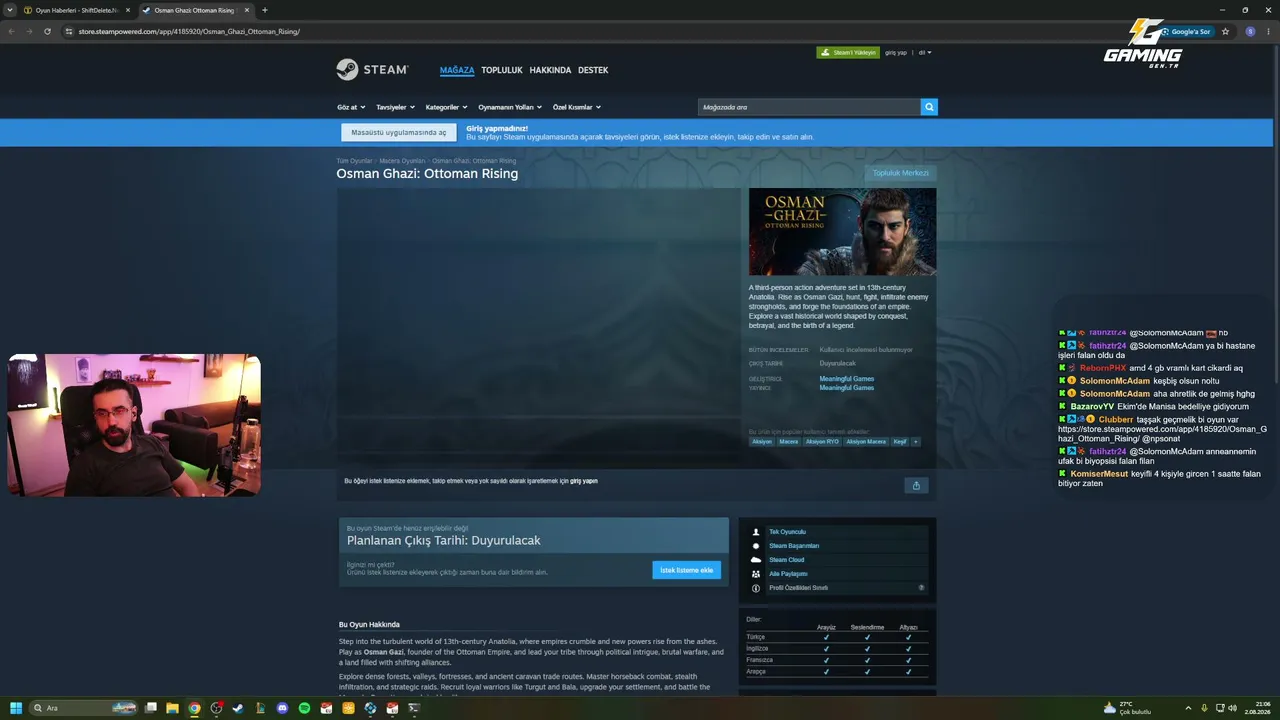Show hidden system tray icons
The height and width of the screenshot is (720, 1280).
(x=1188, y=708)
